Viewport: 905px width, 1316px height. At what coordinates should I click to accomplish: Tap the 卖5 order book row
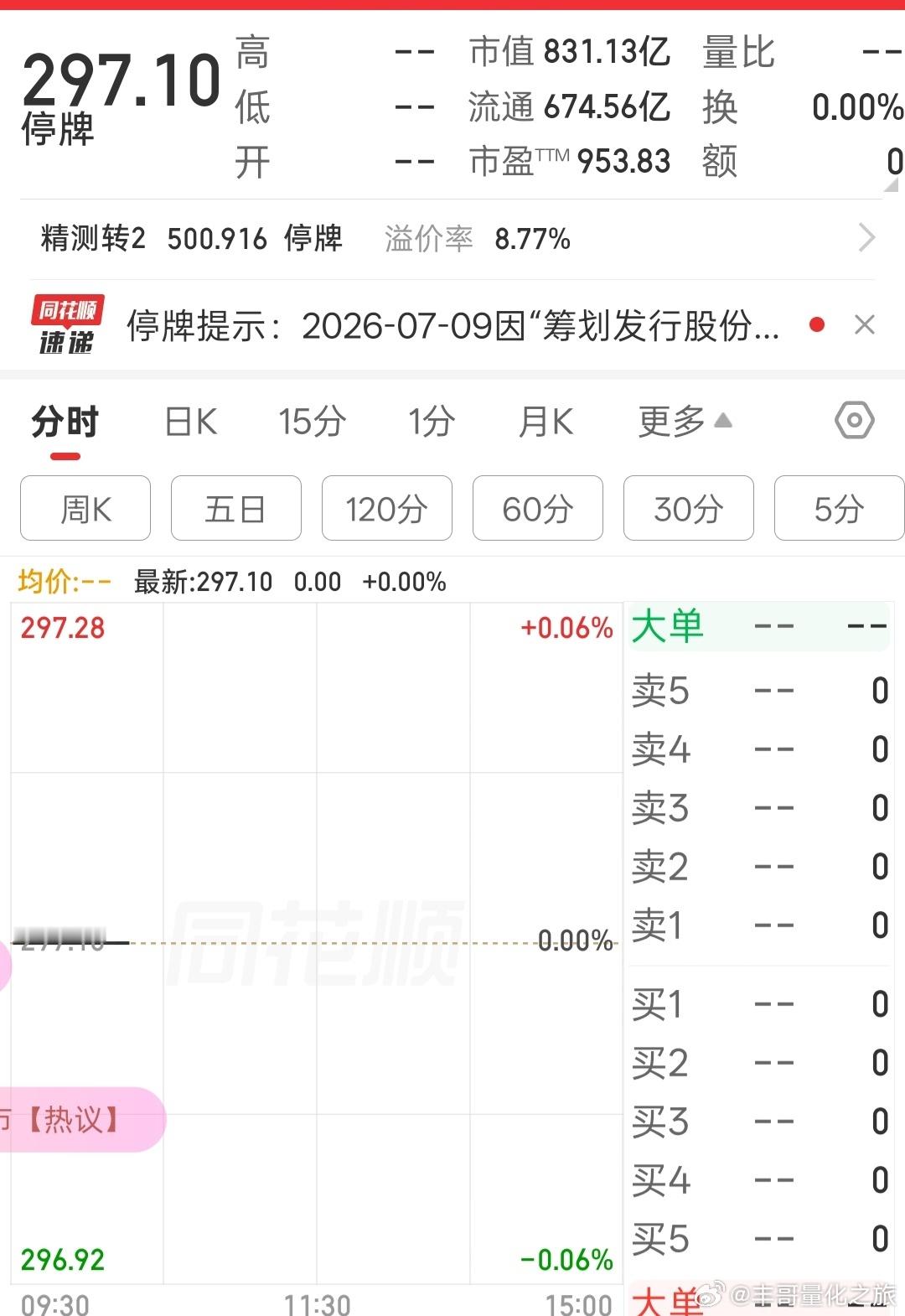click(759, 692)
